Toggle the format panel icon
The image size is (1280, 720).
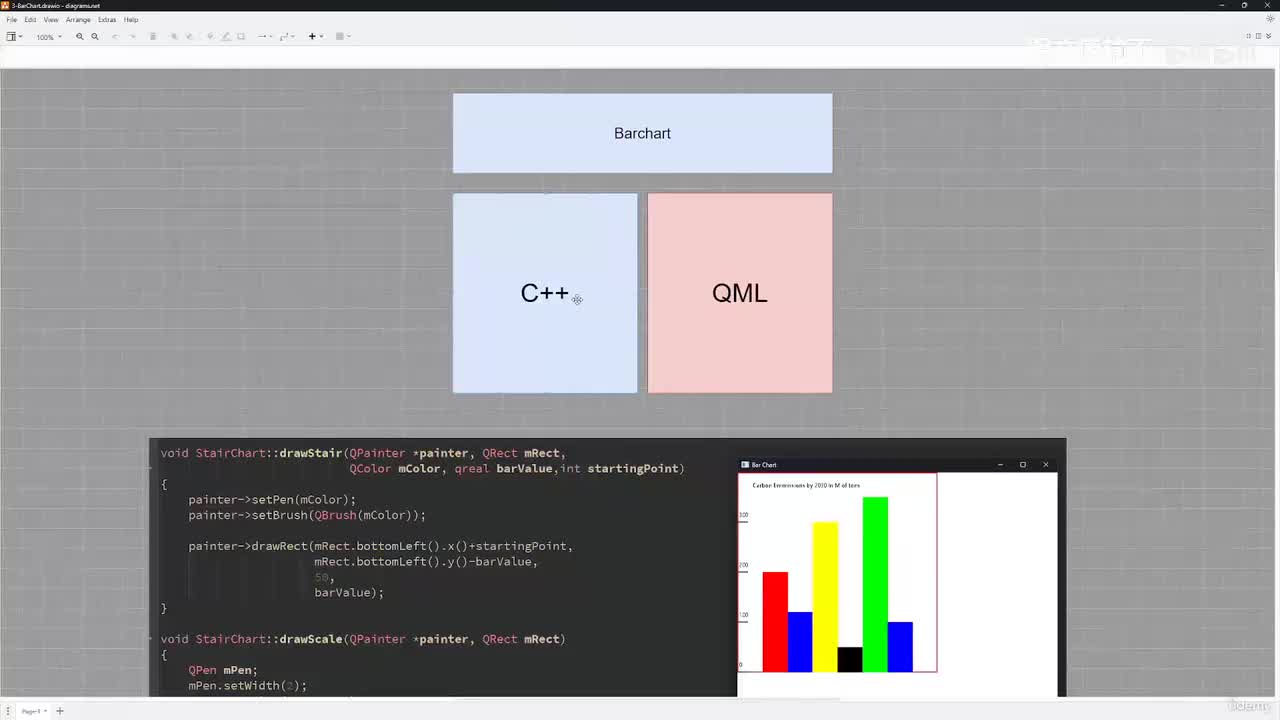tap(1258, 36)
